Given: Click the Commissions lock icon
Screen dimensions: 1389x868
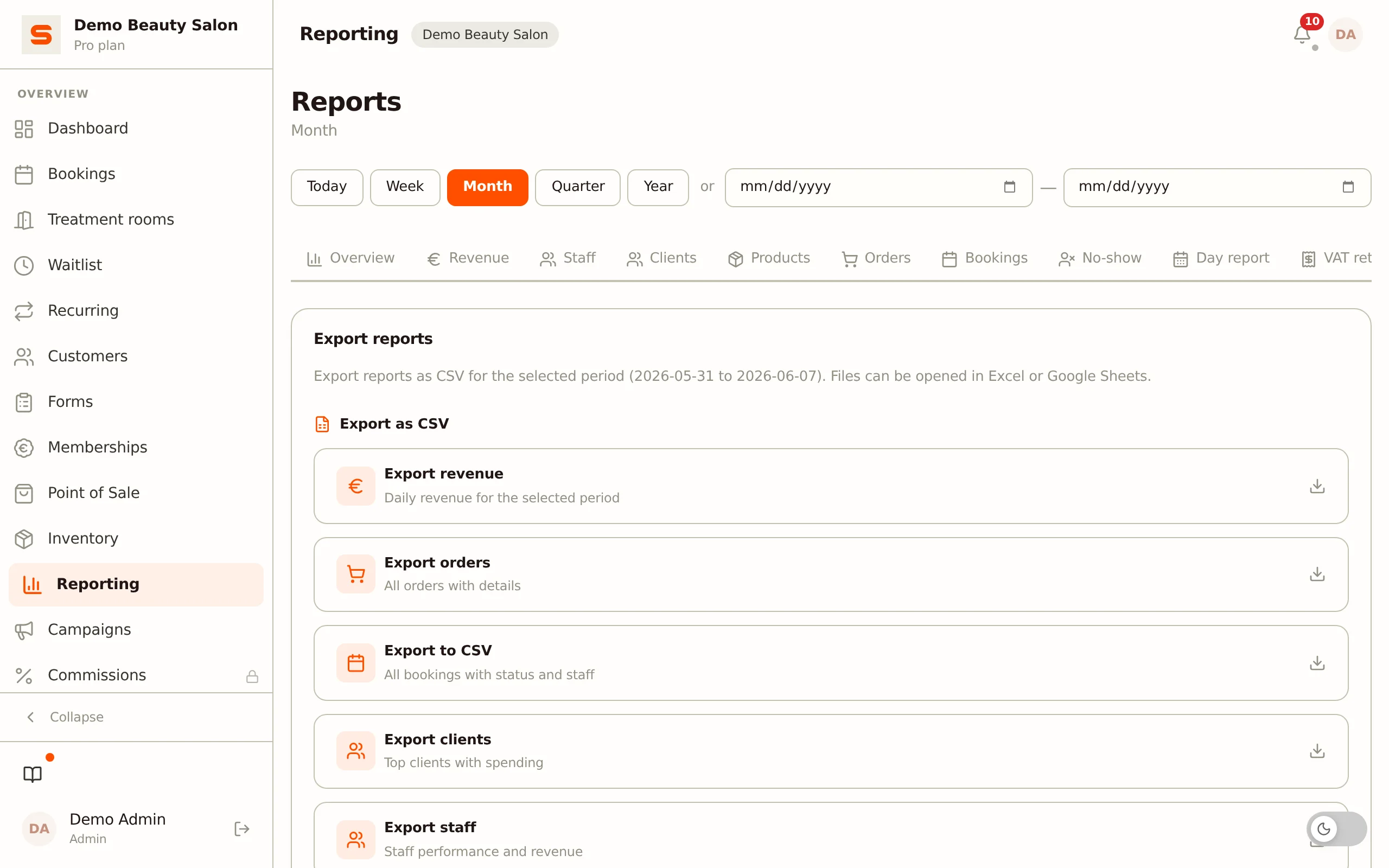Looking at the screenshot, I should [252, 676].
